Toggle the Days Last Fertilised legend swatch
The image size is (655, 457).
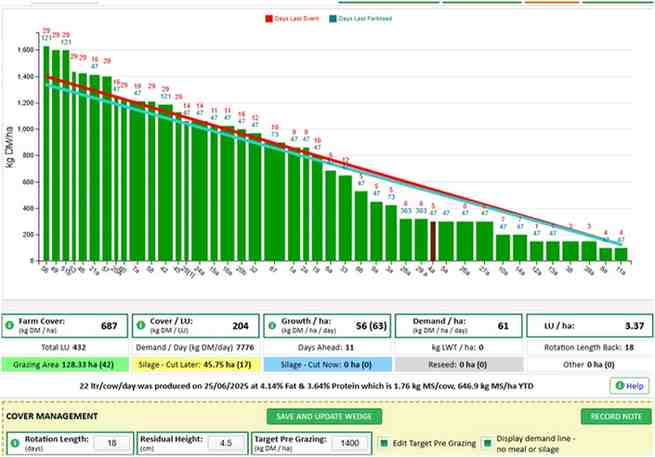pos(333,19)
